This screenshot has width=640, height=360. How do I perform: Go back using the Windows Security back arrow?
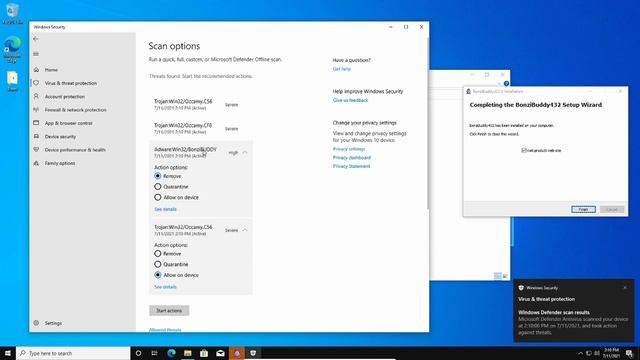tap(36, 39)
